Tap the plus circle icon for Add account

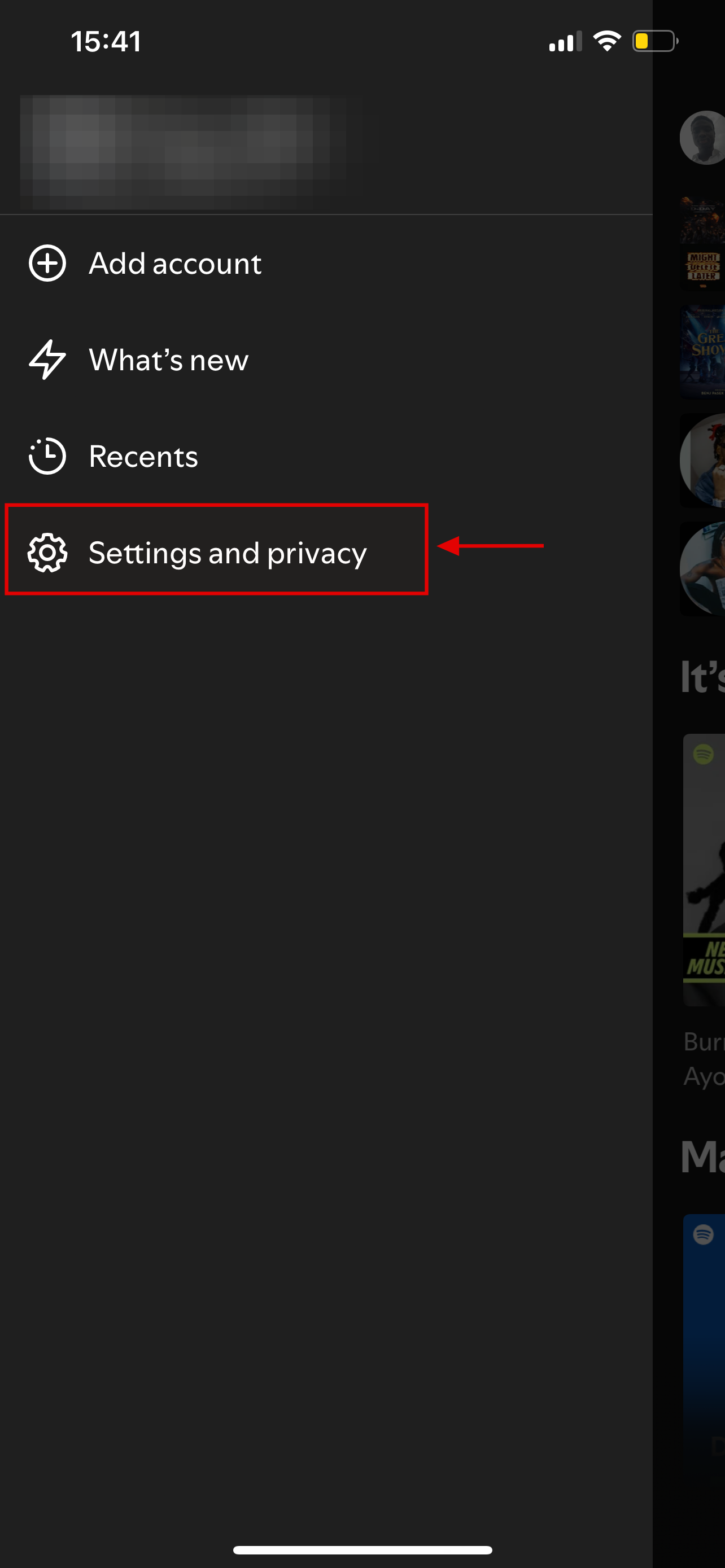(47, 264)
